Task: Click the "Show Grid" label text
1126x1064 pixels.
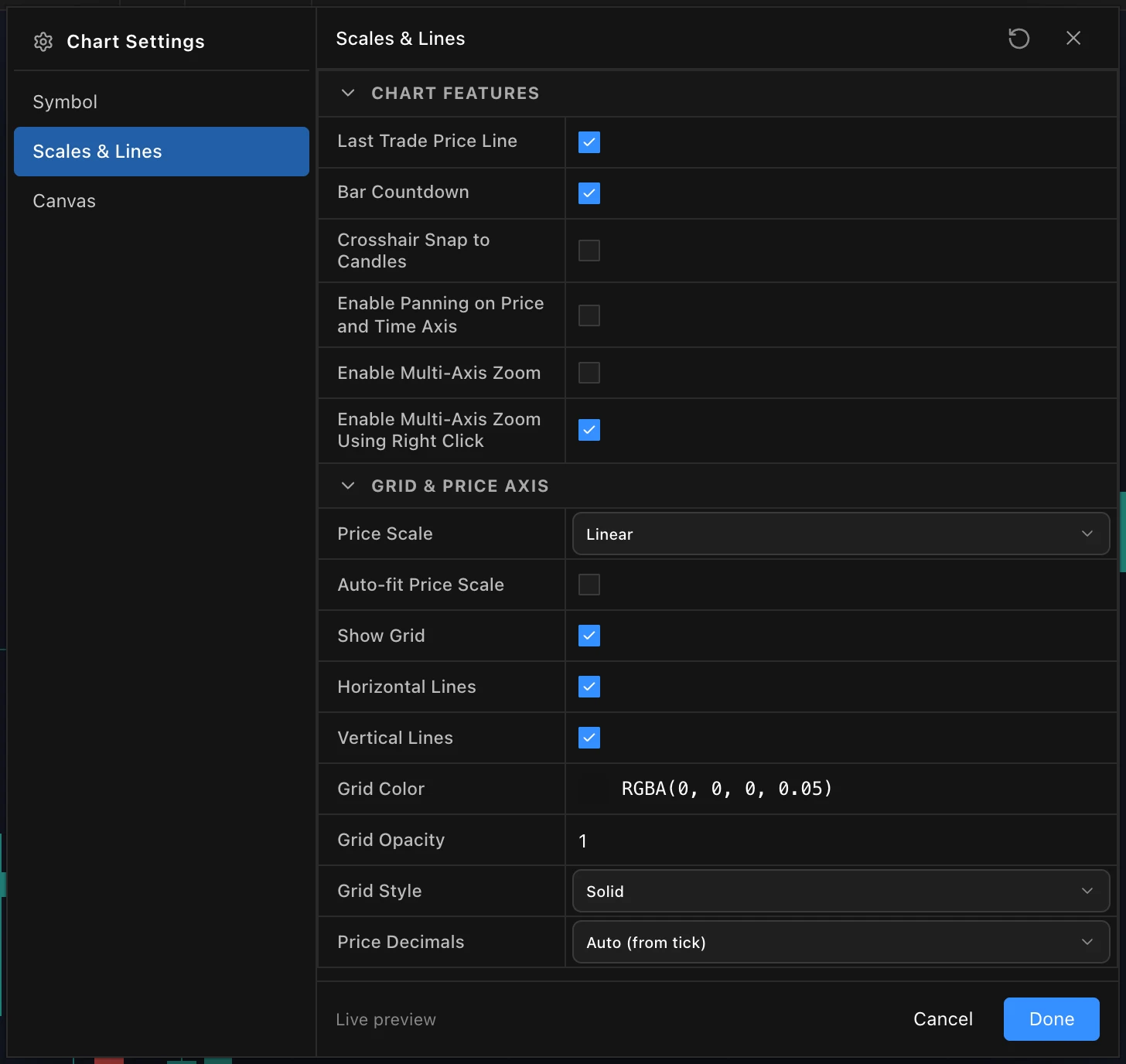Action: (x=381, y=636)
